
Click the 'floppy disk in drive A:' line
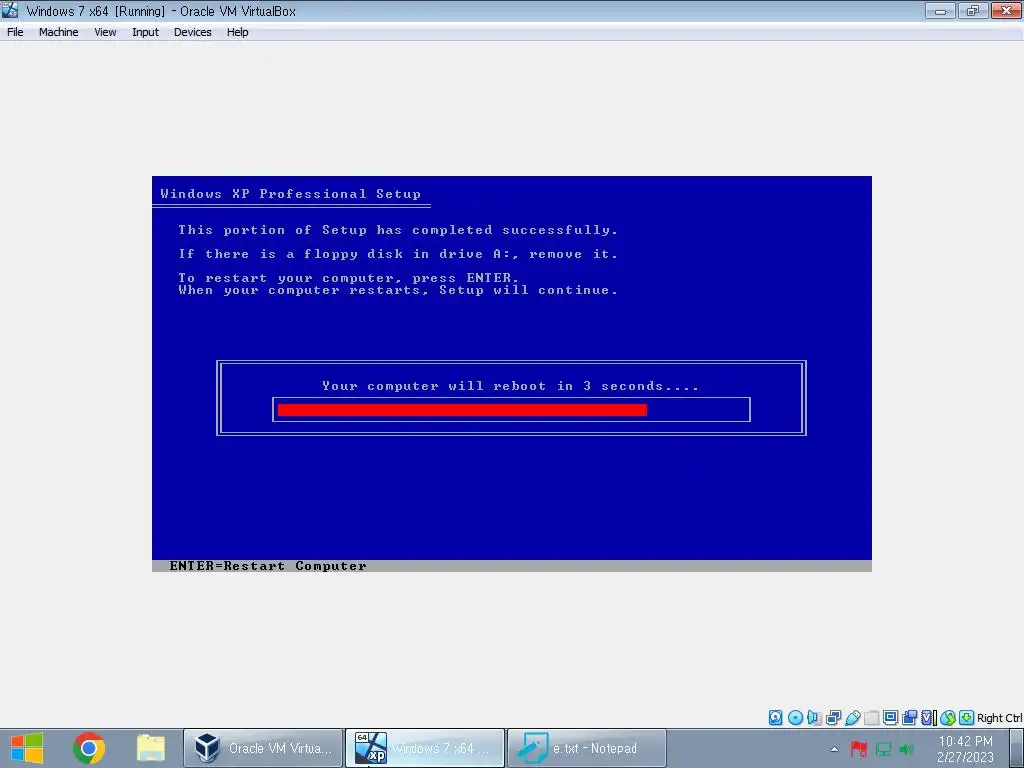[398, 254]
